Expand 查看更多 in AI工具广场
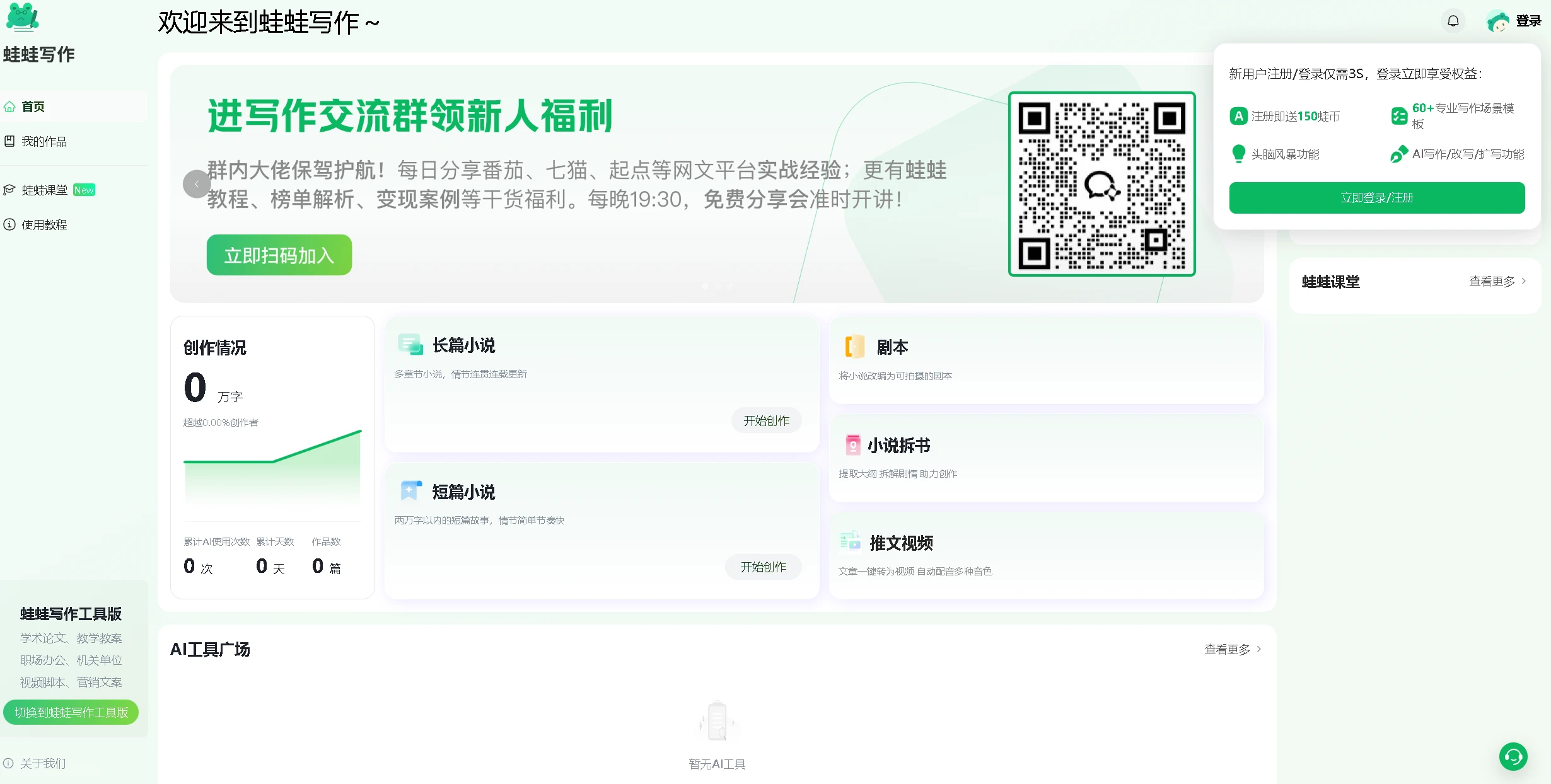The image size is (1551, 784). pos(1233,649)
